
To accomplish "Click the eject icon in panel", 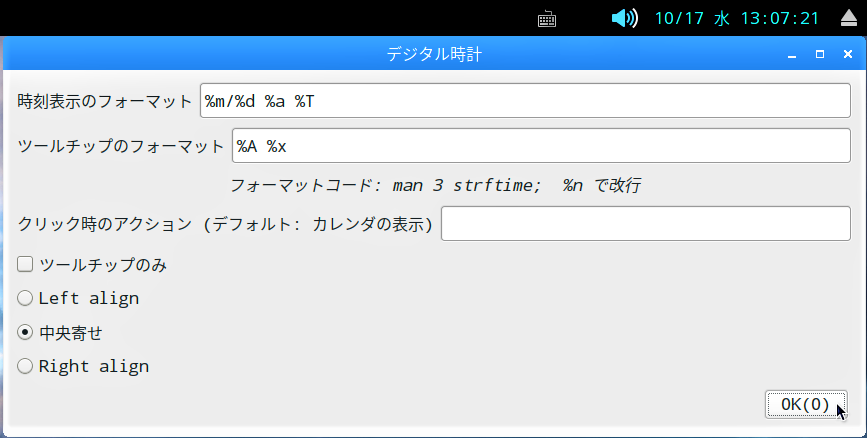I will 849,18.
